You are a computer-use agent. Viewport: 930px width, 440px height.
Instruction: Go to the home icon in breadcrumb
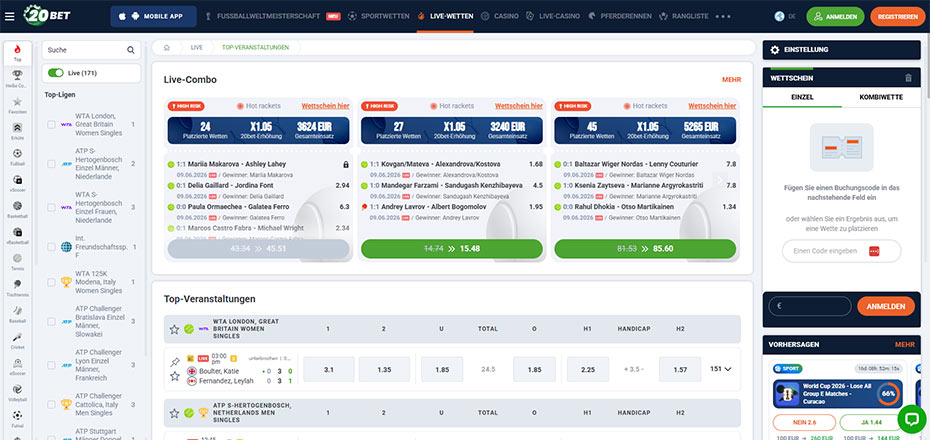click(x=167, y=47)
